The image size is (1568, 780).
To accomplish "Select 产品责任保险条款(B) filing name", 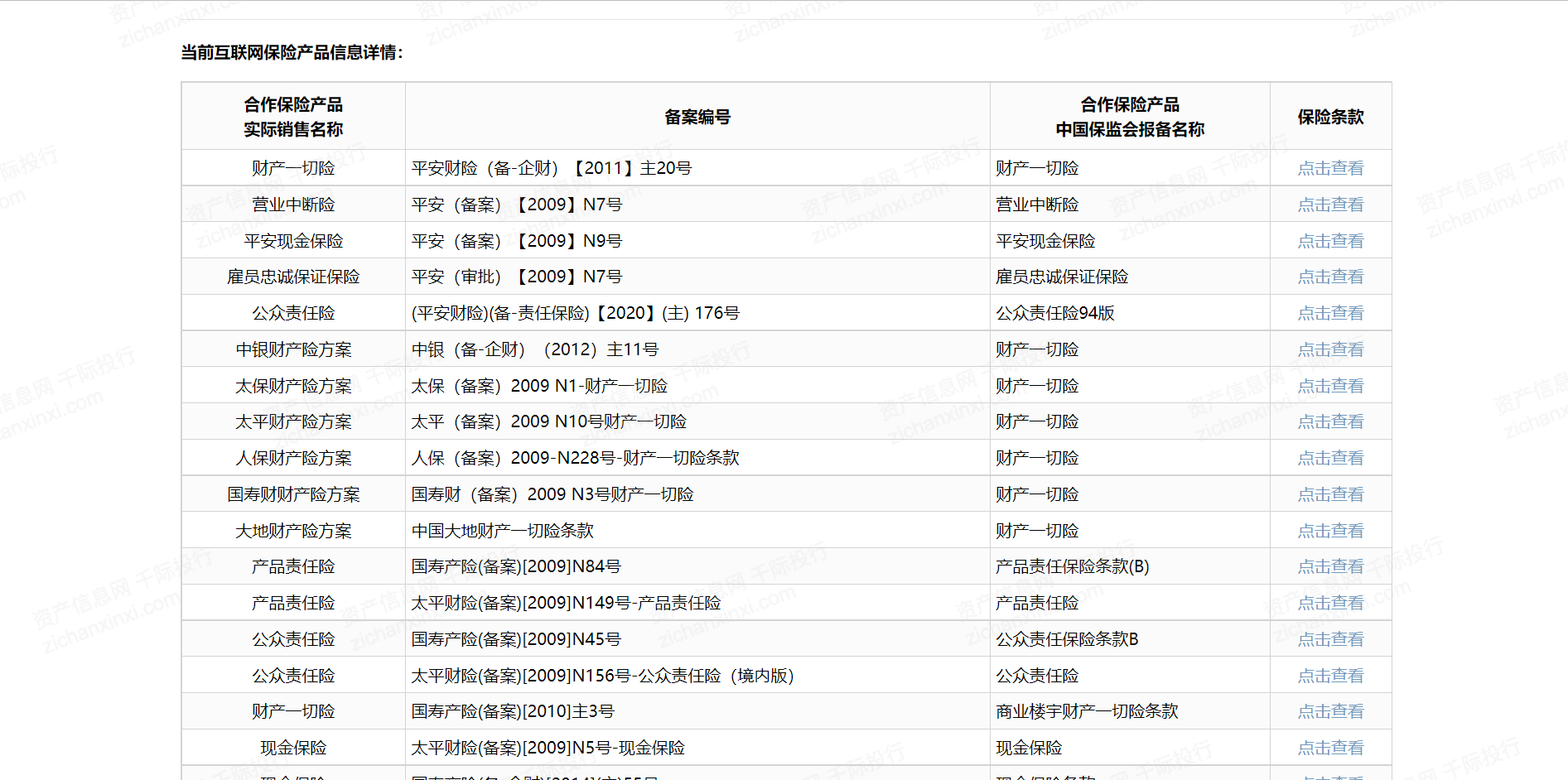I will pyautogui.click(x=1073, y=566).
